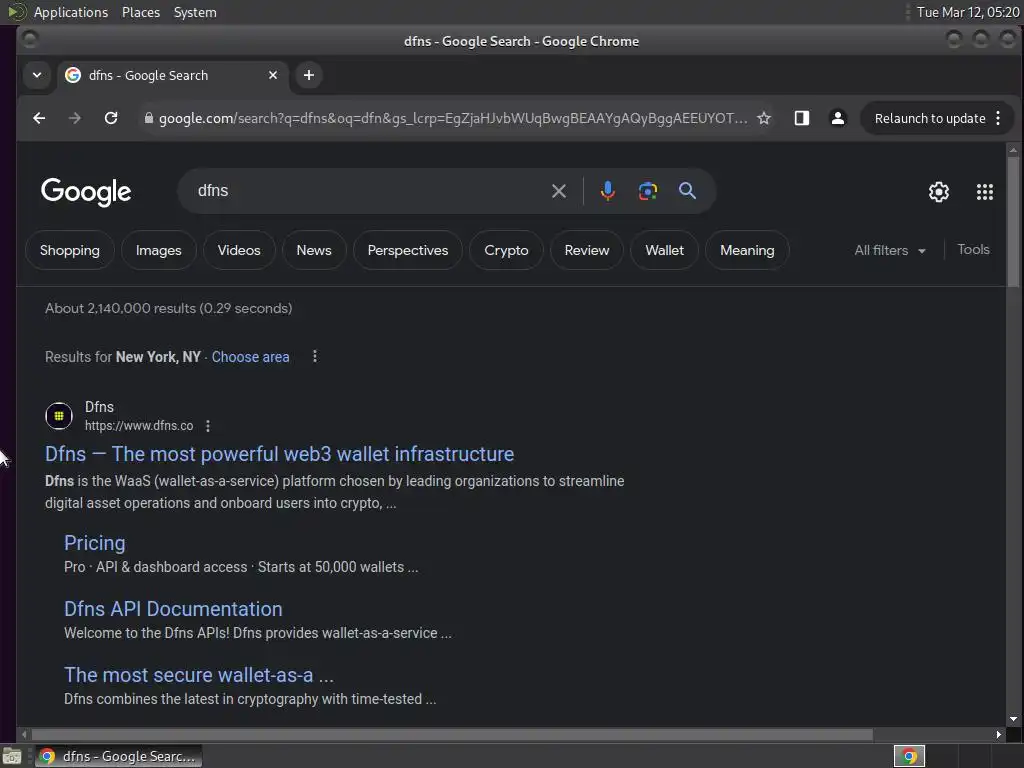Submit search with magnifying glass icon
1024x768 pixels.
[687, 191]
